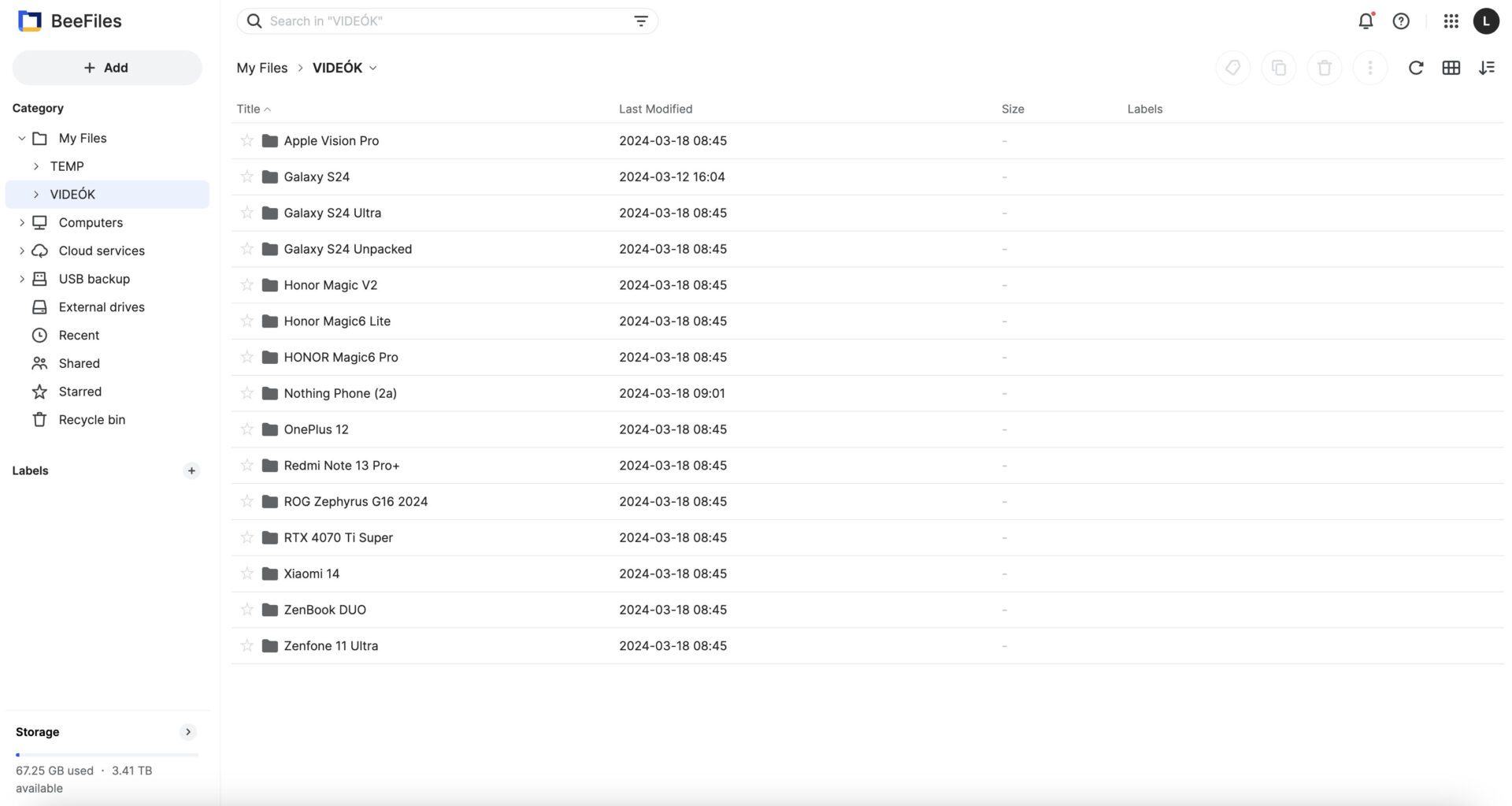
Task: Open the apps grid launcher
Action: (x=1451, y=21)
